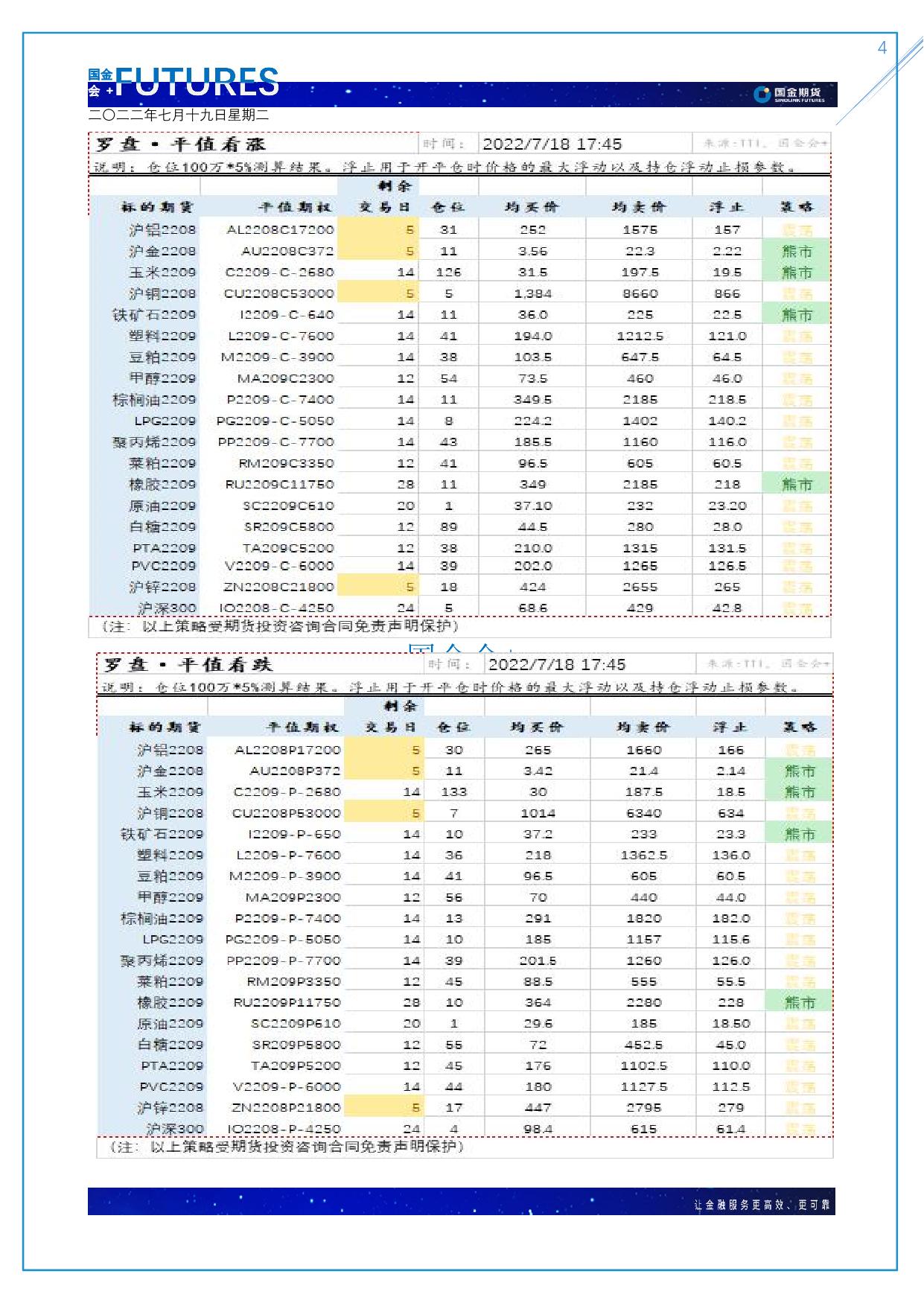The image size is (924, 1306).
Task: Select cell CU2208C53000
Action: click(279, 293)
